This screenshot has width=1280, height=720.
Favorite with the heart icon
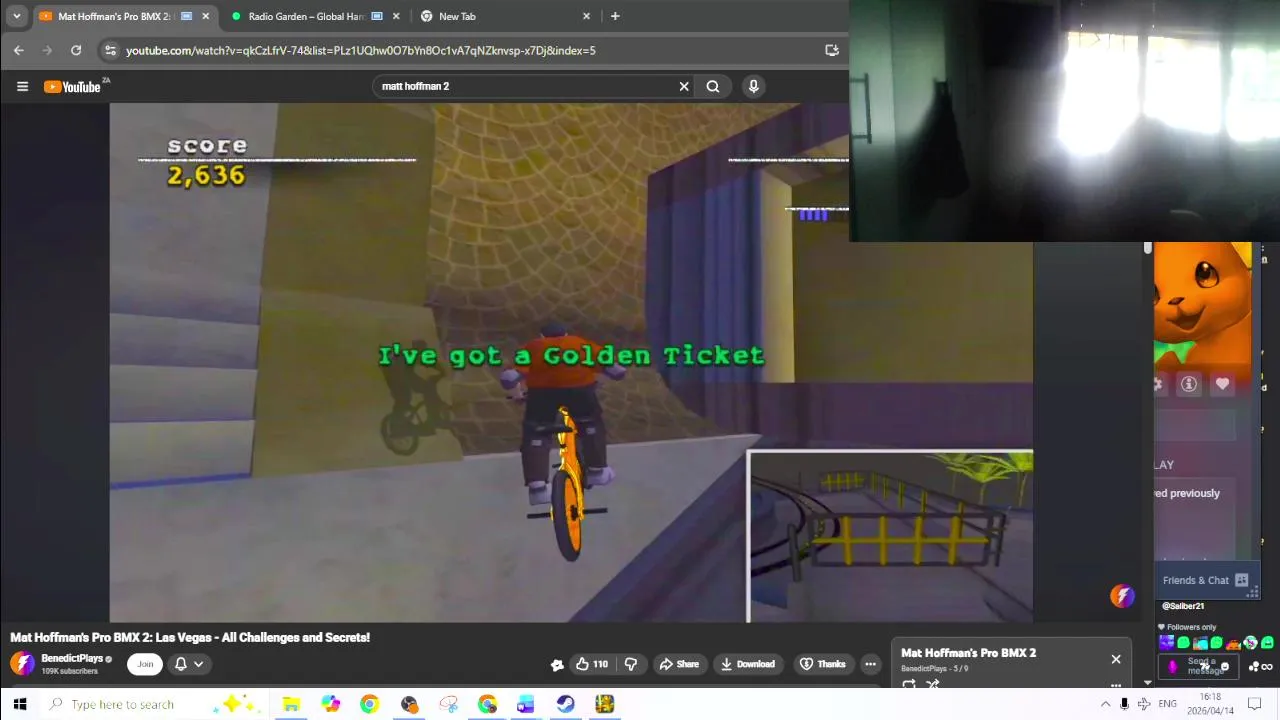(1222, 384)
